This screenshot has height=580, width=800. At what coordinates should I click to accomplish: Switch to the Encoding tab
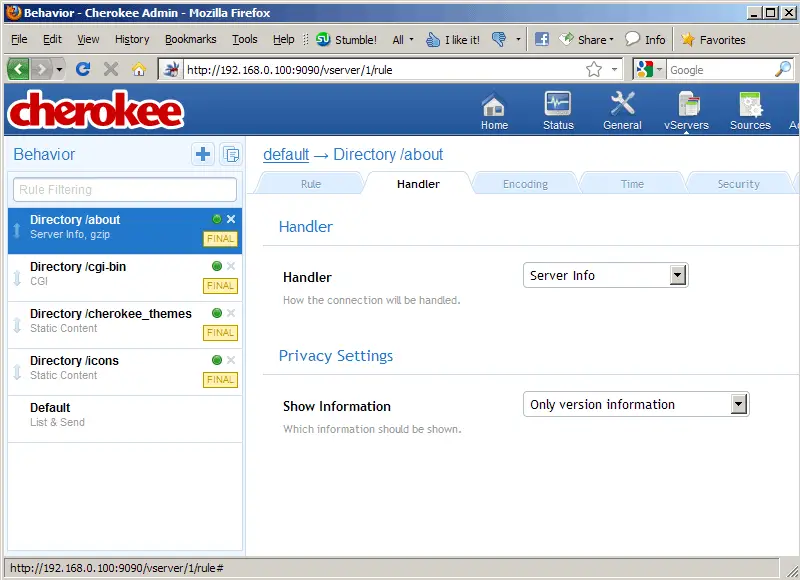click(x=525, y=184)
